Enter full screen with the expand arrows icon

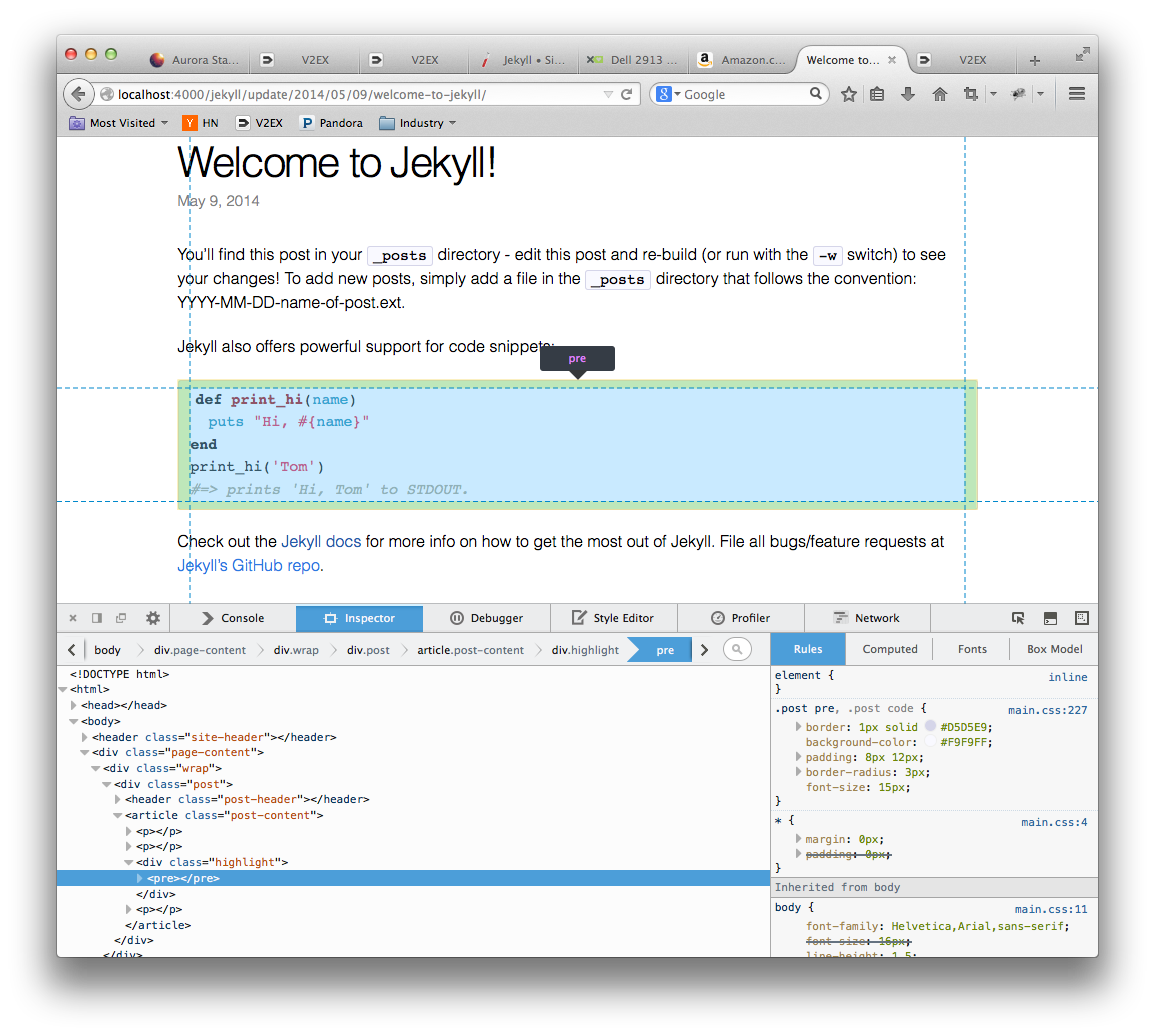pos(1081,55)
